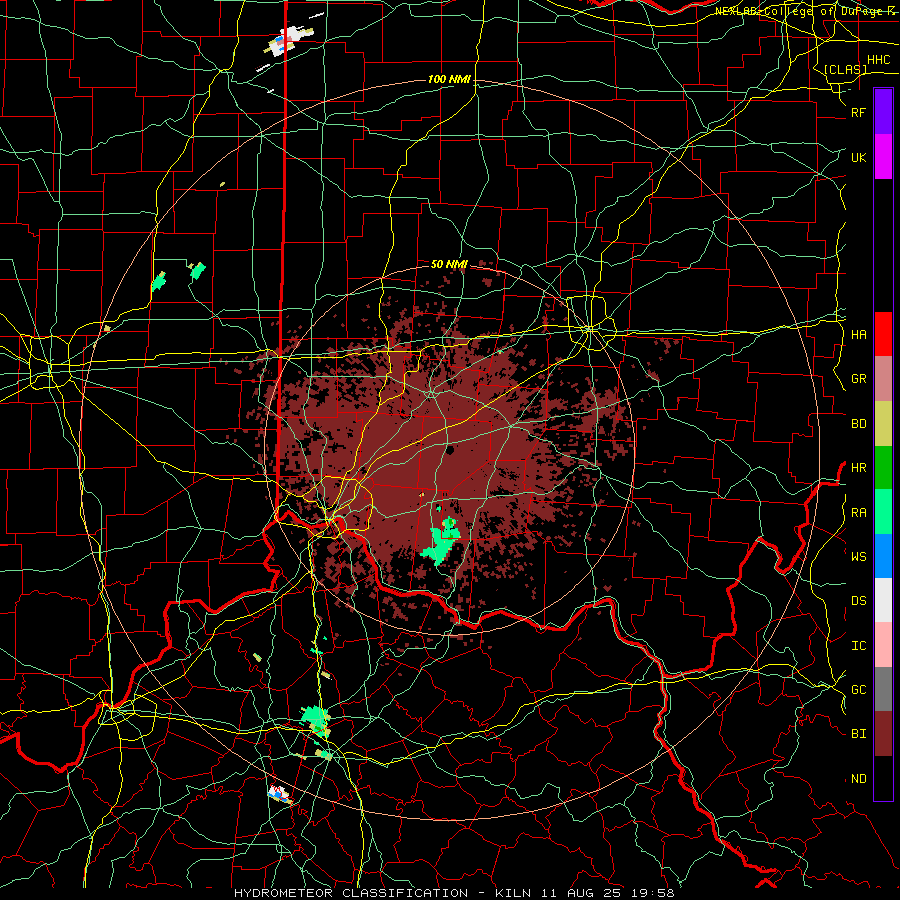Click the ND black legend swatch

883,778
